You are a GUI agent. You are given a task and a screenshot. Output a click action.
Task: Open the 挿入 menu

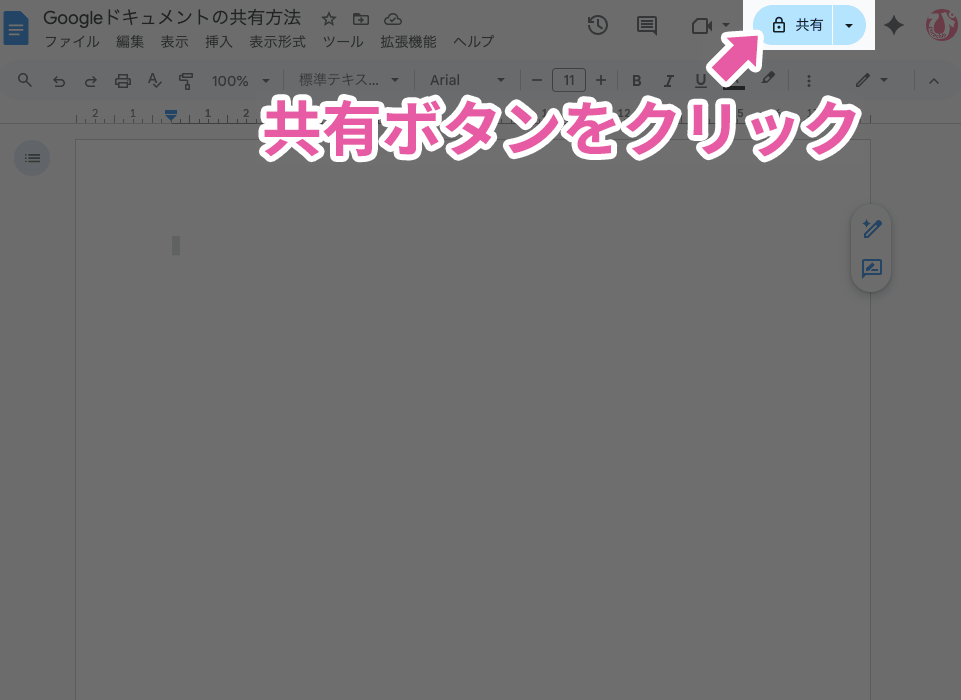(218, 42)
